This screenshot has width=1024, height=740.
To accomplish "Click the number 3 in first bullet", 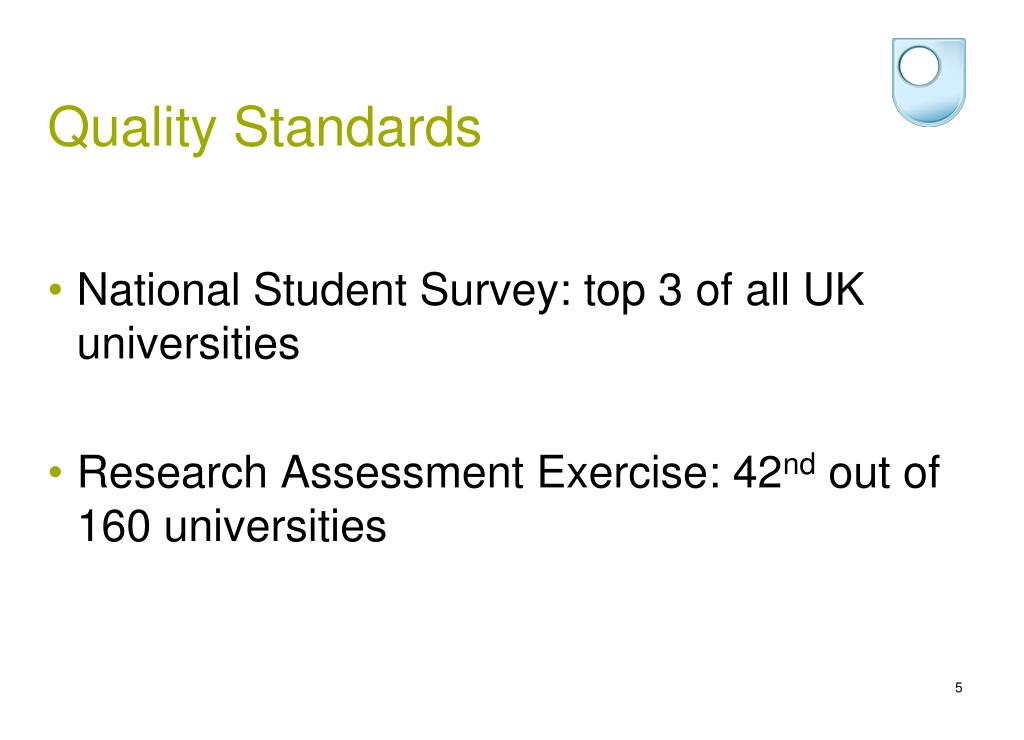I will tap(669, 289).
